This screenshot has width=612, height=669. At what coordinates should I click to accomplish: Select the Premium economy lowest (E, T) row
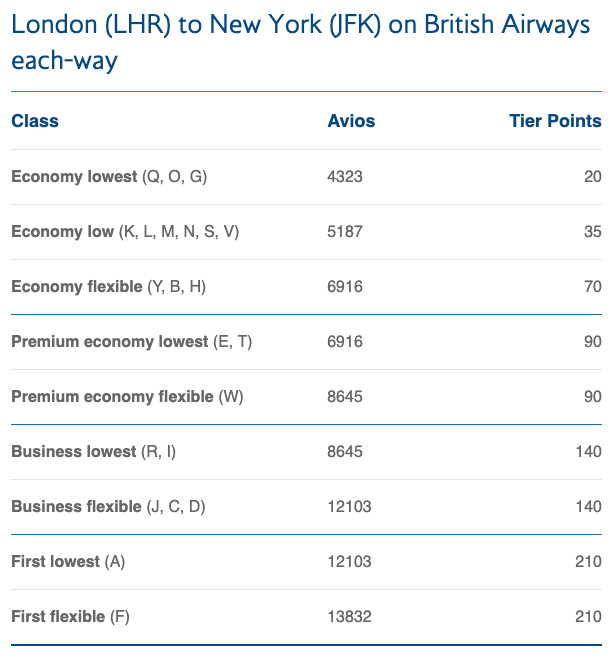[x=306, y=342]
